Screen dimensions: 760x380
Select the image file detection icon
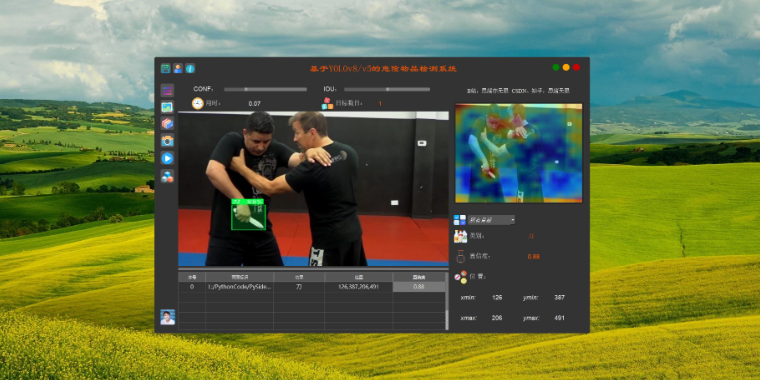point(167,107)
